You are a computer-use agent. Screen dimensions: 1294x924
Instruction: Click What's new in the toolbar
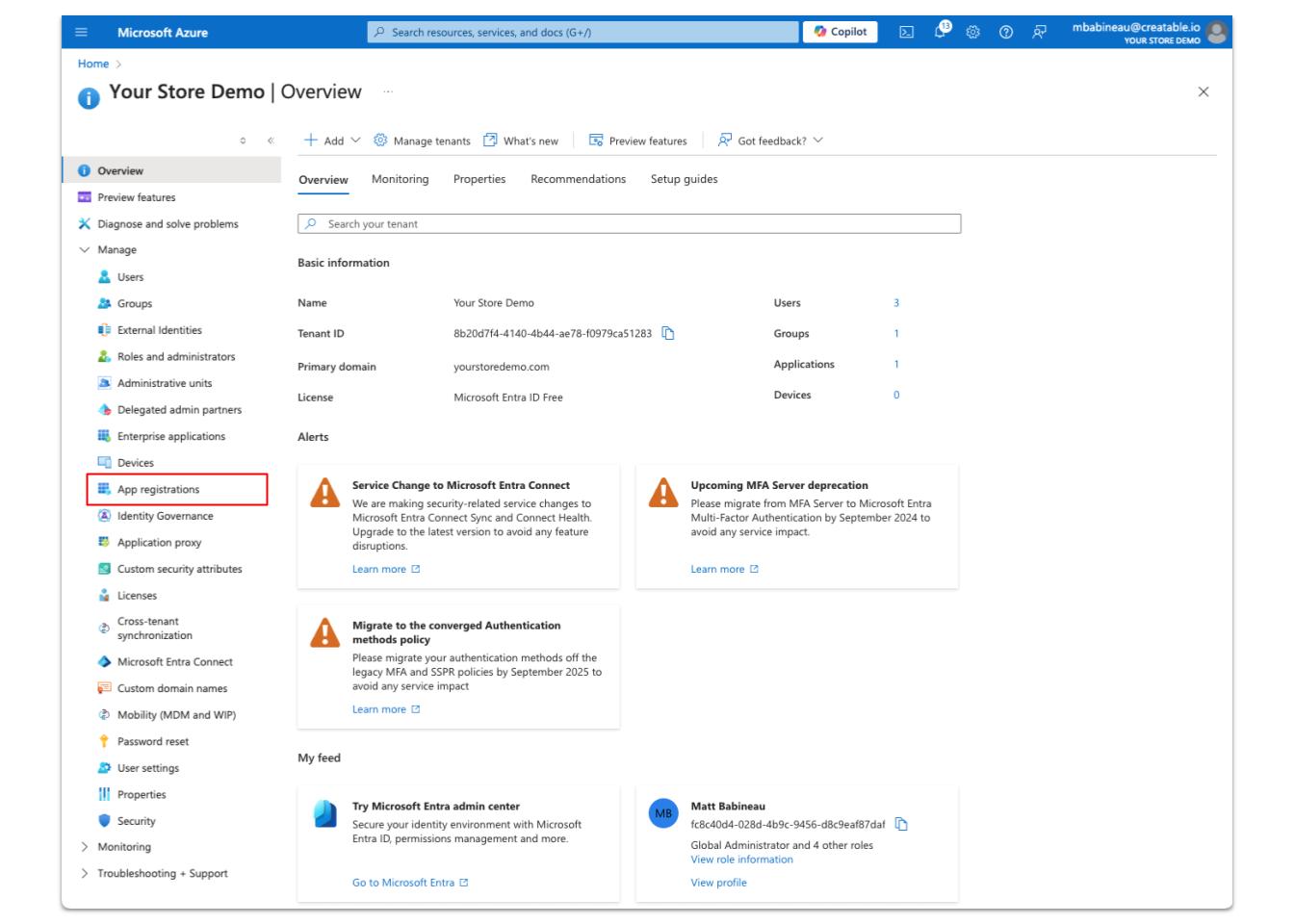coord(521,141)
